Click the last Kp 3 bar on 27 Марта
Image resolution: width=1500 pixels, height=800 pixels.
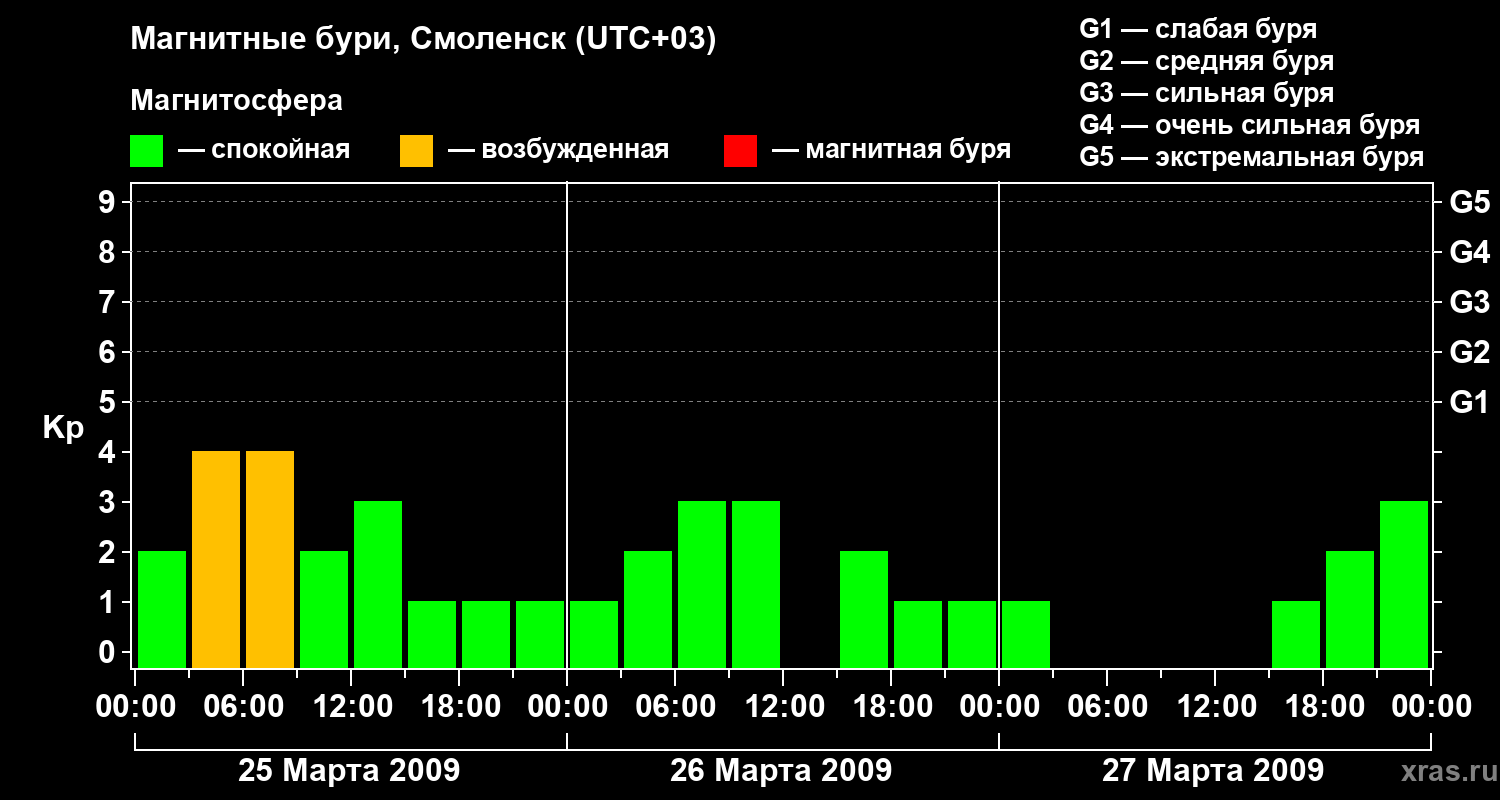1404,584
